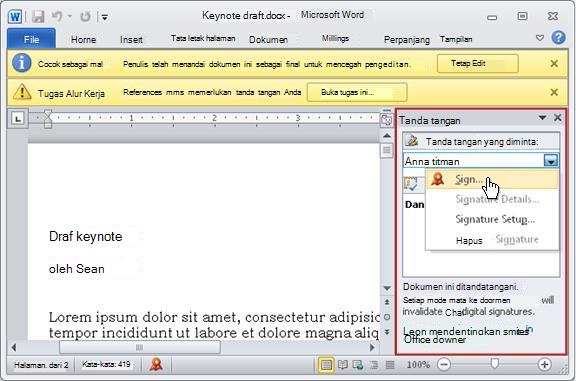The image size is (576, 381).
Task: Click the oleh Sean line in document
Action: click(x=76, y=269)
